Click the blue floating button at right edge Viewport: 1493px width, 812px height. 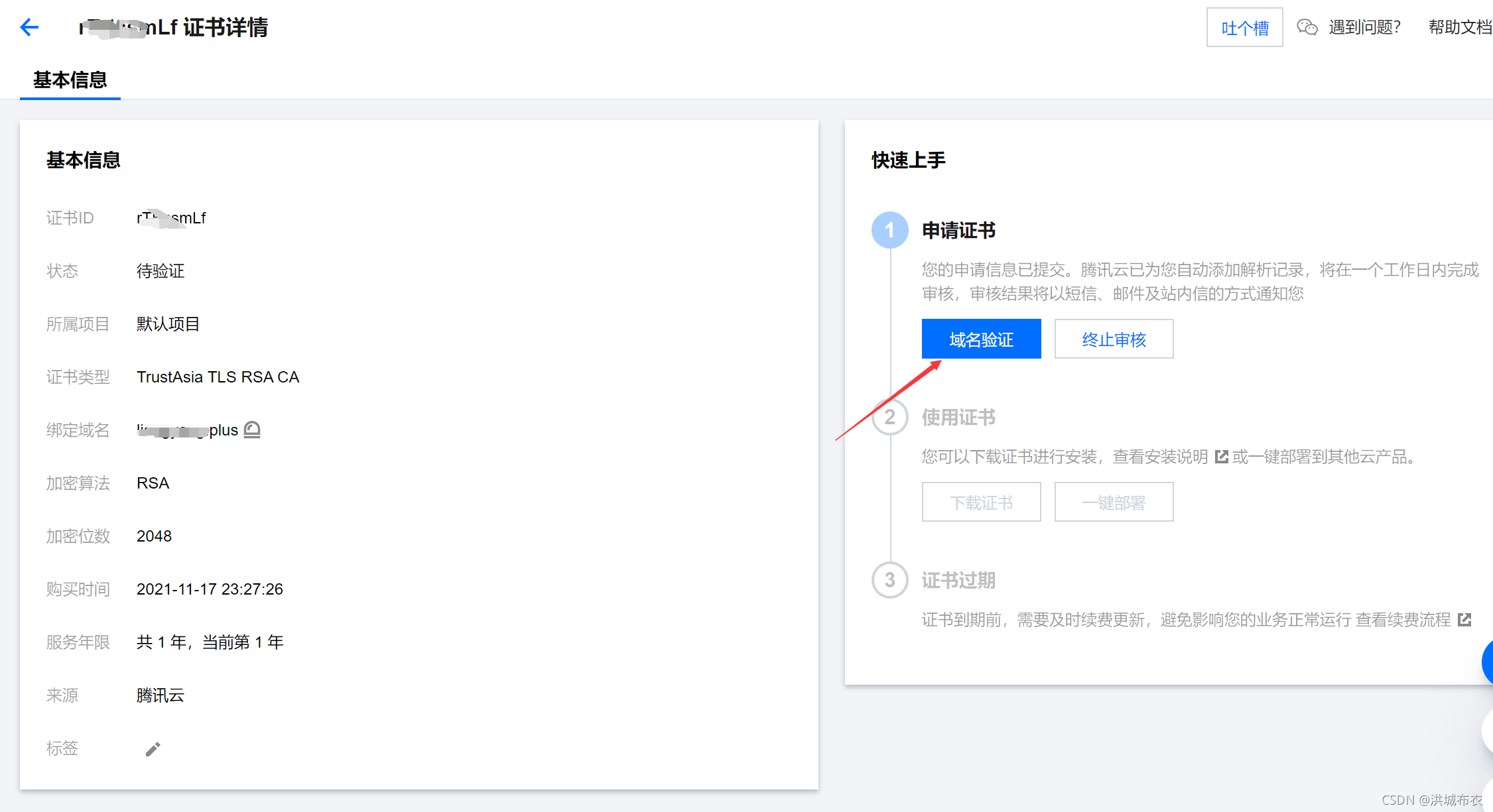(x=1488, y=662)
